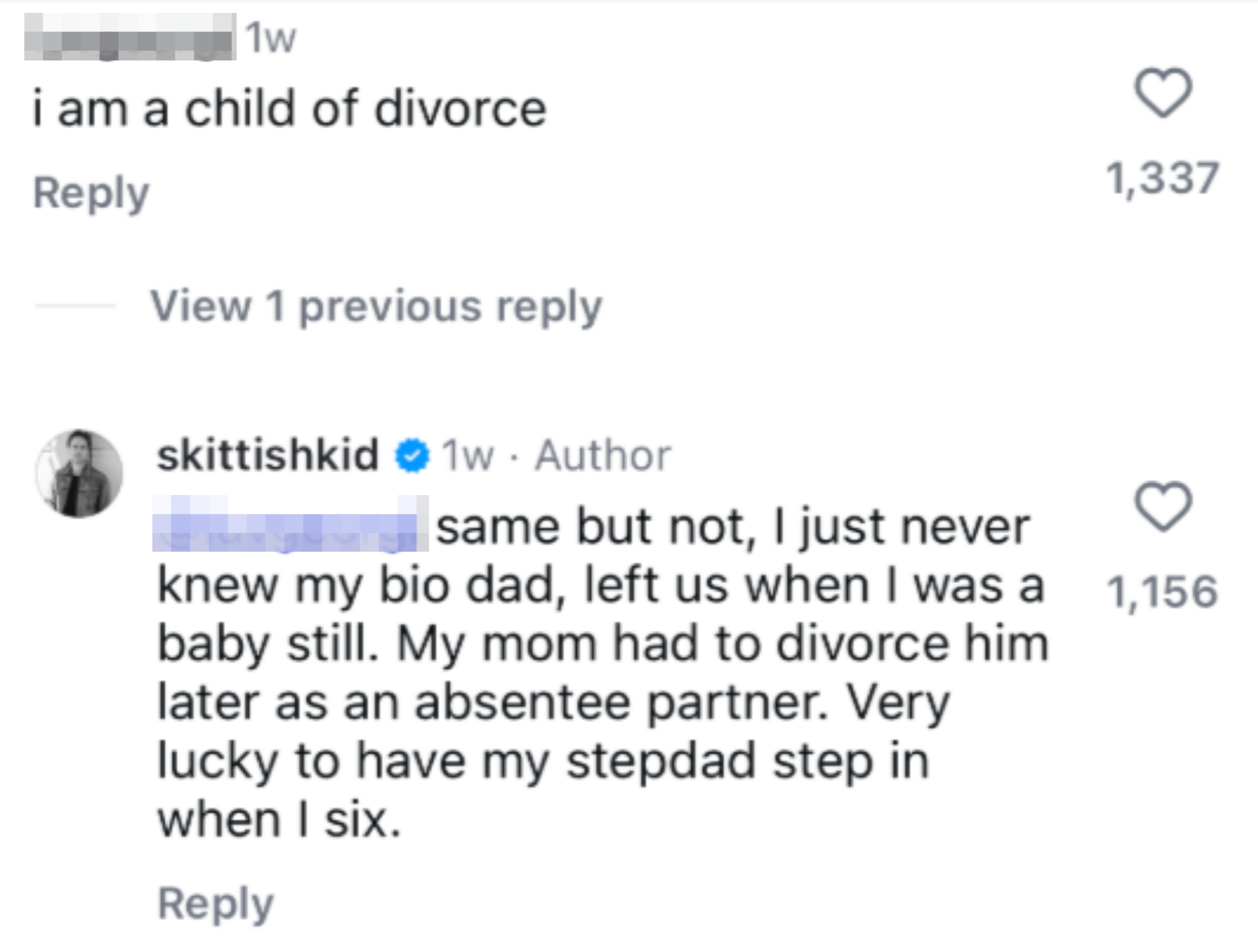Click the '1w' timestamp beside skittishkid
Viewport: 1258px width, 952px height.
pyautogui.click(x=467, y=456)
